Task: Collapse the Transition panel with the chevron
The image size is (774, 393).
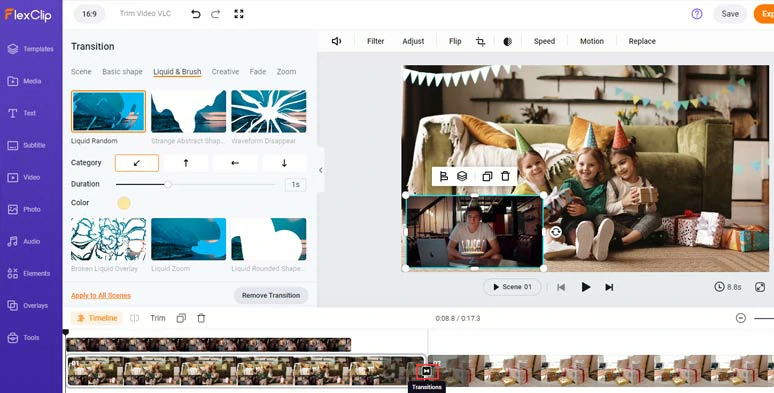Action: [320, 170]
